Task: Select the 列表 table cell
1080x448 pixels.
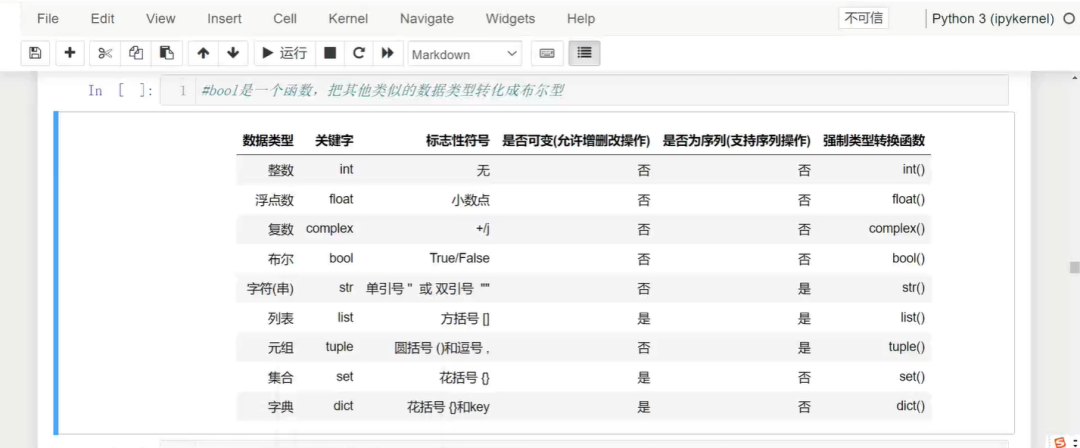Action: pos(281,318)
